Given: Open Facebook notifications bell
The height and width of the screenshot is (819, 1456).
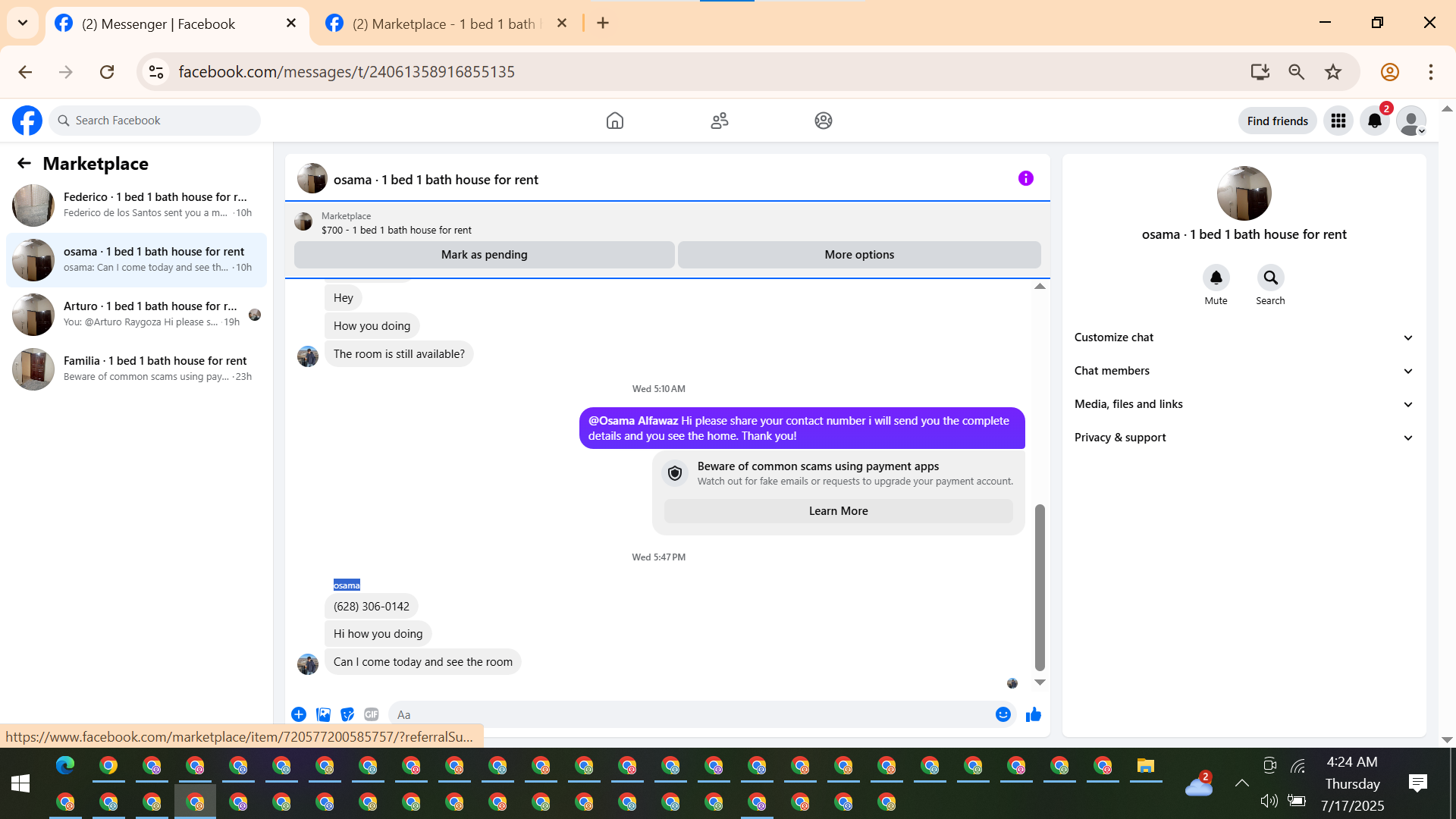Looking at the screenshot, I should (x=1374, y=121).
